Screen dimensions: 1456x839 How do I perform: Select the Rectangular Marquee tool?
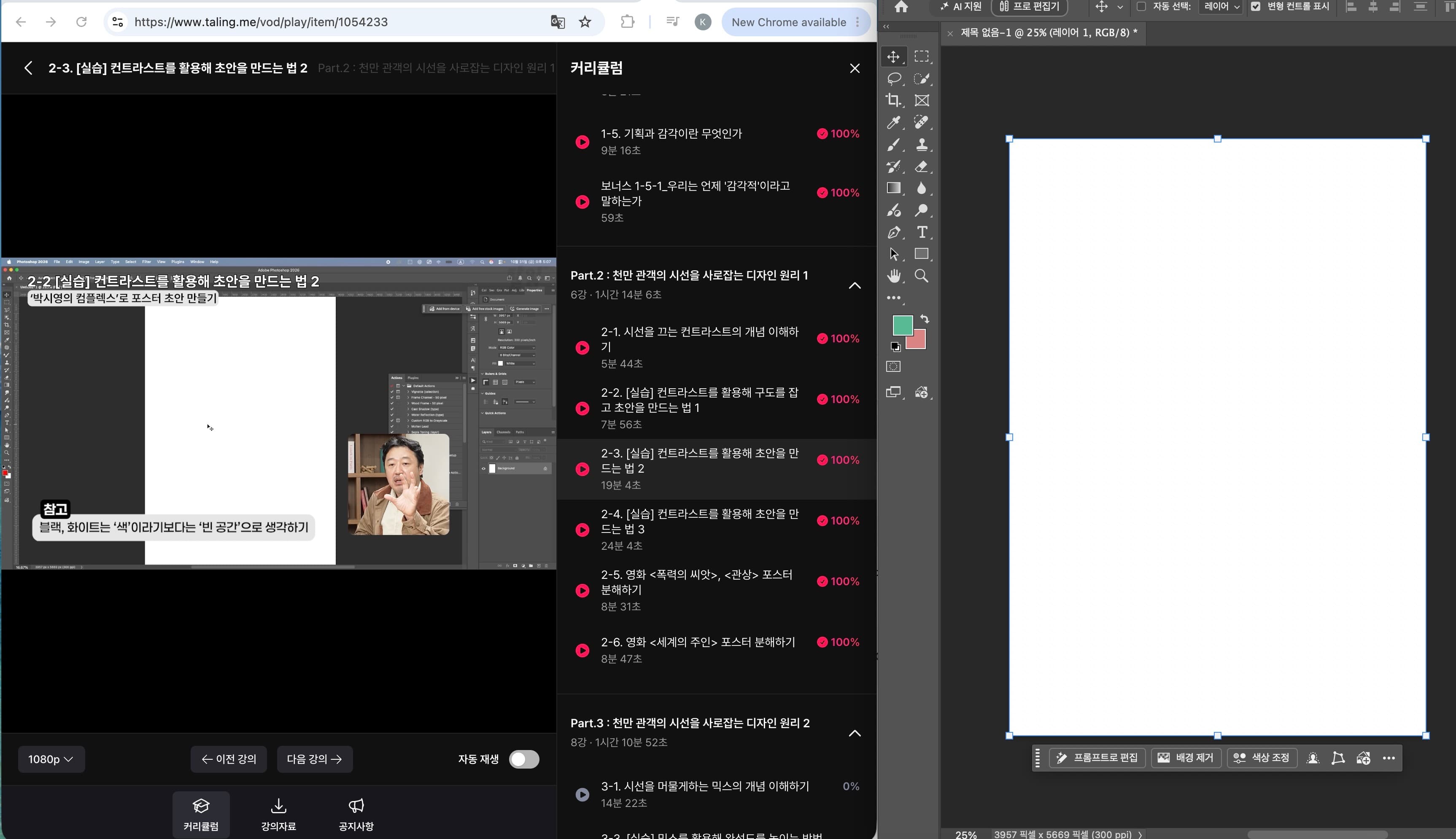click(x=922, y=56)
